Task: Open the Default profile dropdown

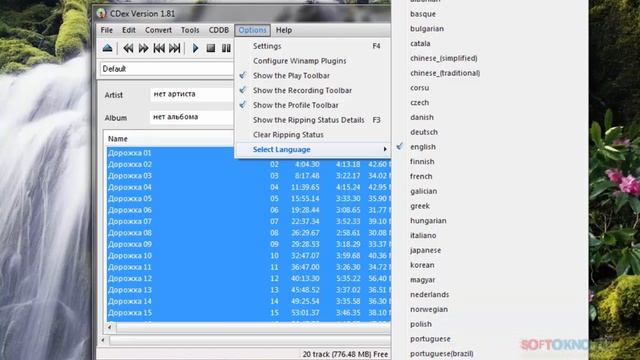Action: (167, 69)
